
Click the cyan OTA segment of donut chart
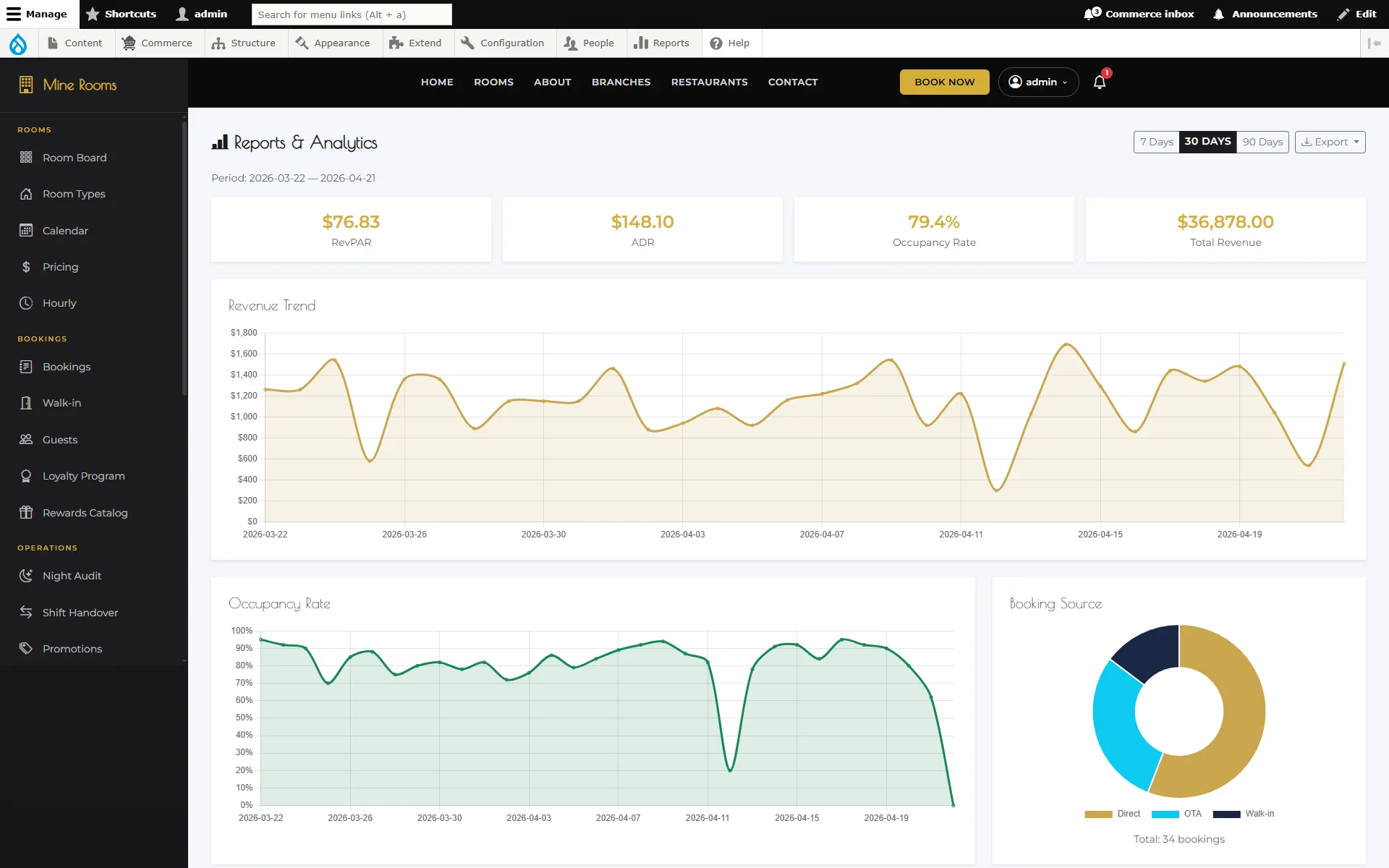pyautogui.click(x=1118, y=727)
